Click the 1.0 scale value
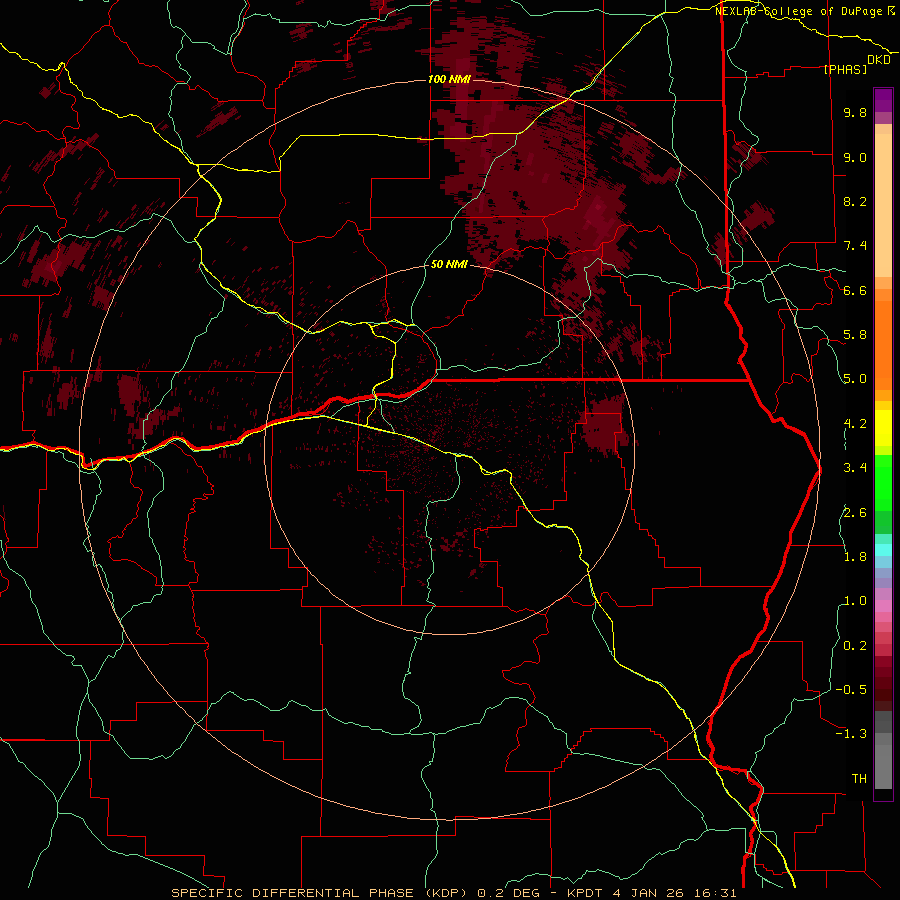 point(855,601)
